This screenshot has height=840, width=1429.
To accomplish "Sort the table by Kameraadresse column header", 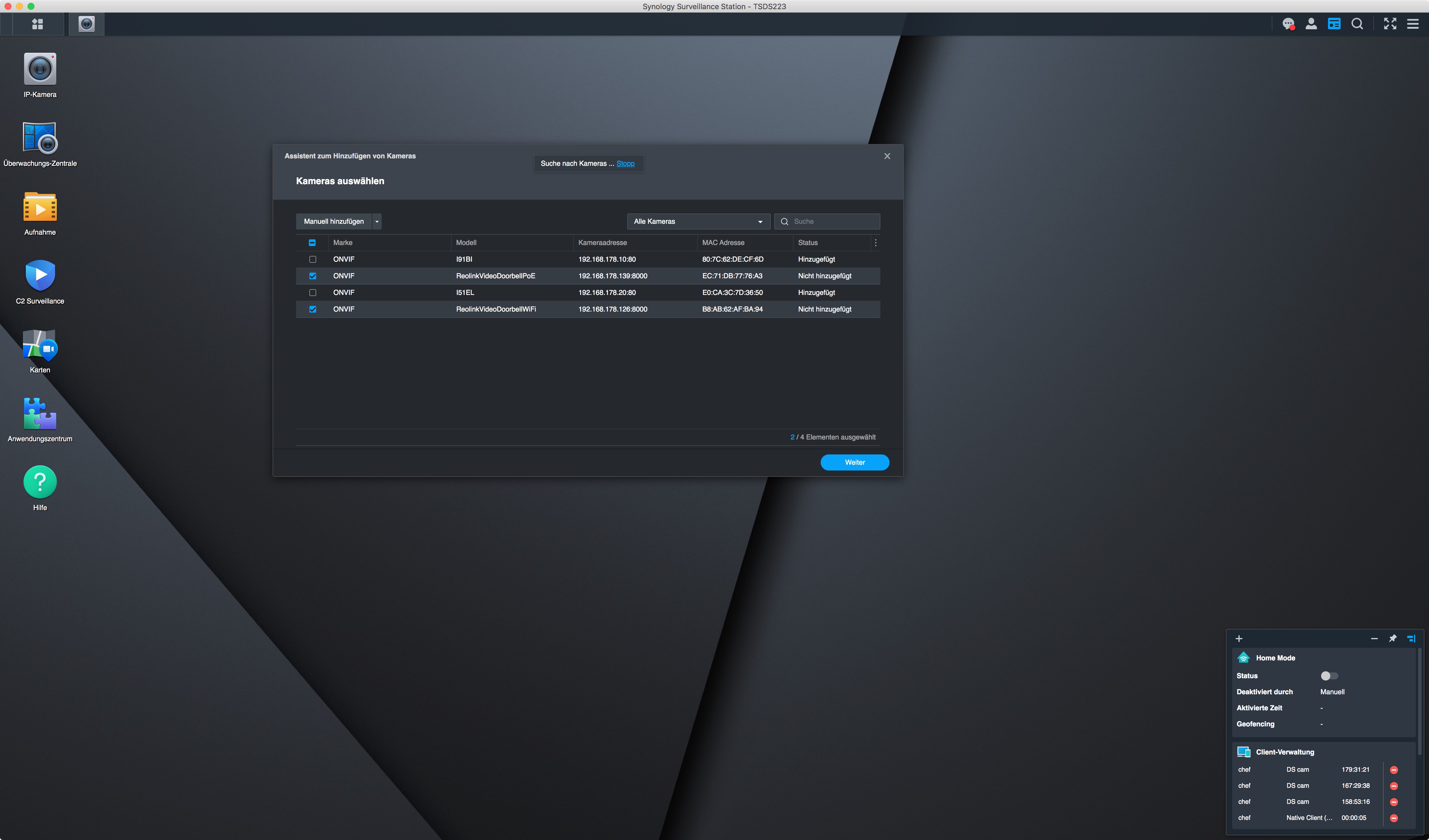I will [602, 243].
